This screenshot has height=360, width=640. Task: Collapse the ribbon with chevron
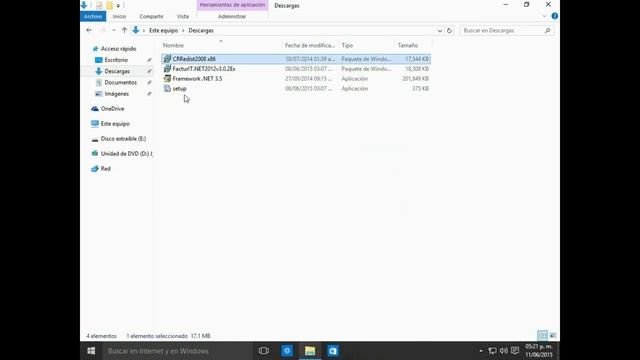tap(544, 16)
